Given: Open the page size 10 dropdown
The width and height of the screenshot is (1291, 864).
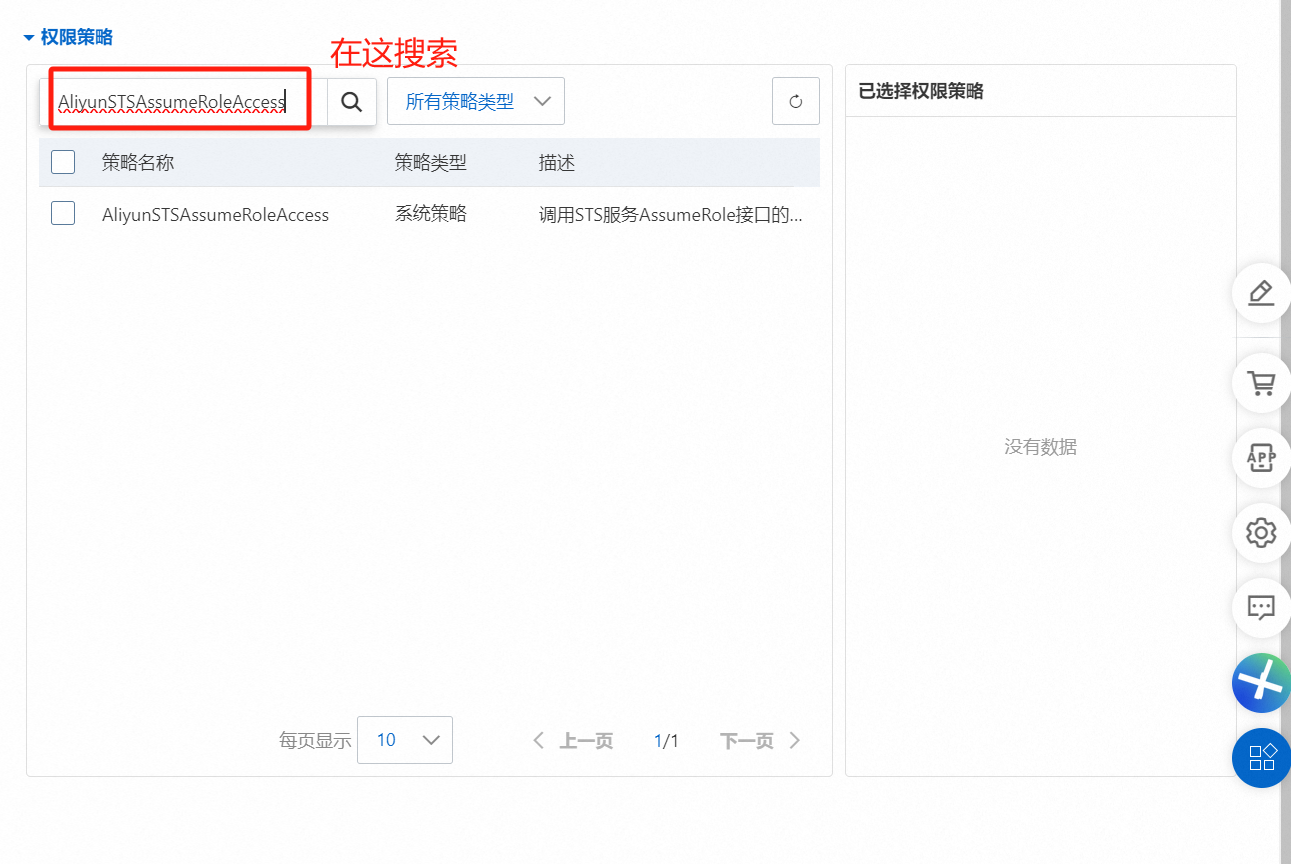Looking at the screenshot, I should click(405, 740).
